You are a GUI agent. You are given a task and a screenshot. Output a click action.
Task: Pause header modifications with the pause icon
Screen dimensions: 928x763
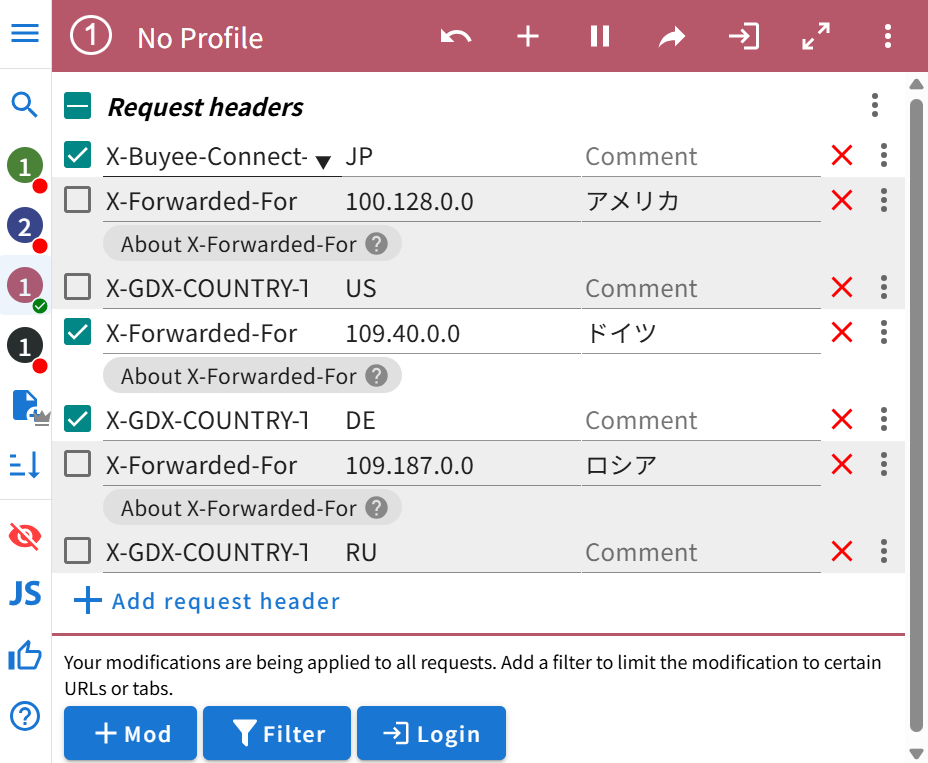tap(600, 37)
